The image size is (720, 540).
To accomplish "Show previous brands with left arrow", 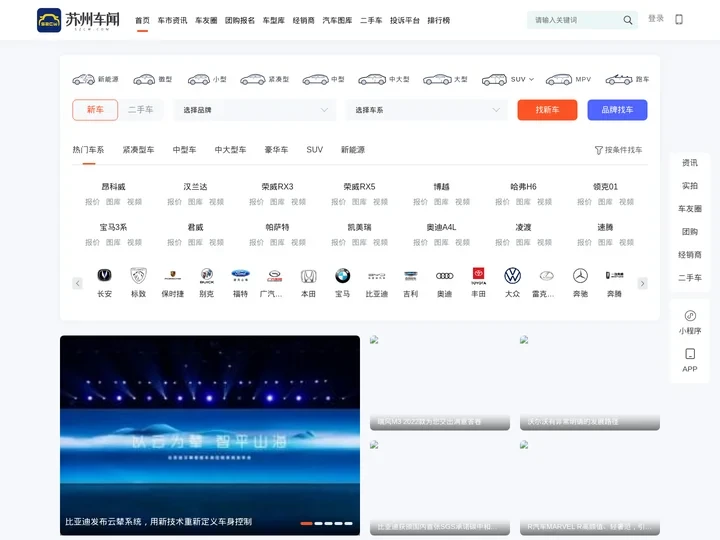I will [78, 283].
